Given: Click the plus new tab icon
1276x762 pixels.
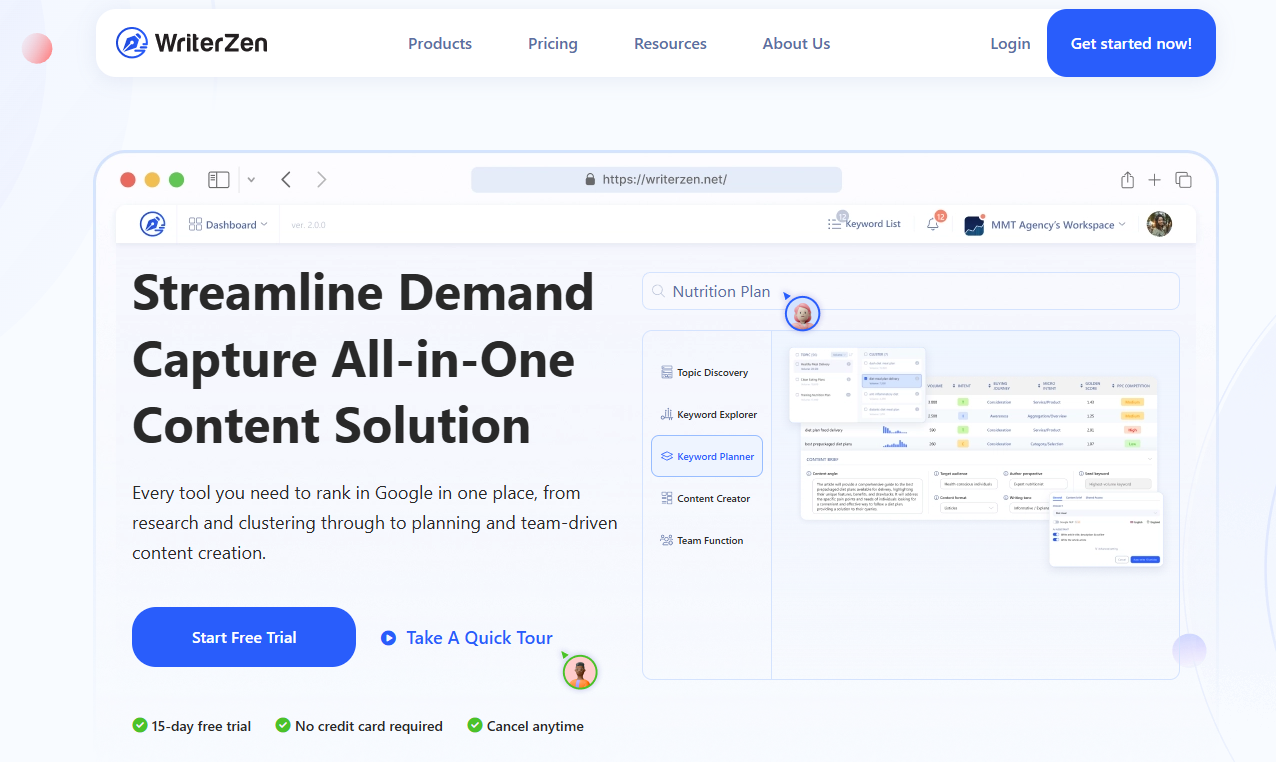Looking at the screenshot, I should point(1154,180).
